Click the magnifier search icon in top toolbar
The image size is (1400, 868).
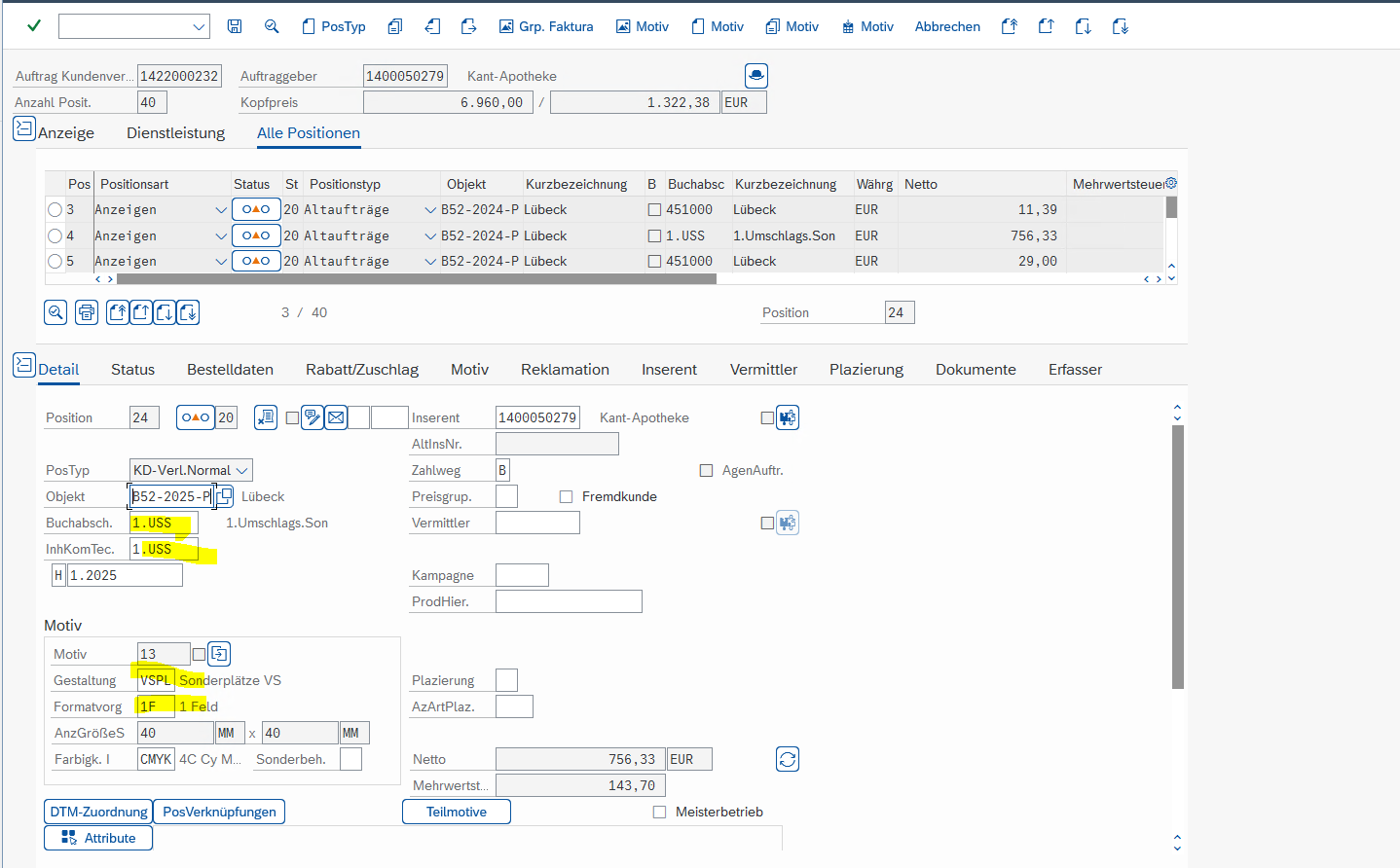click(x=272, y=26)
